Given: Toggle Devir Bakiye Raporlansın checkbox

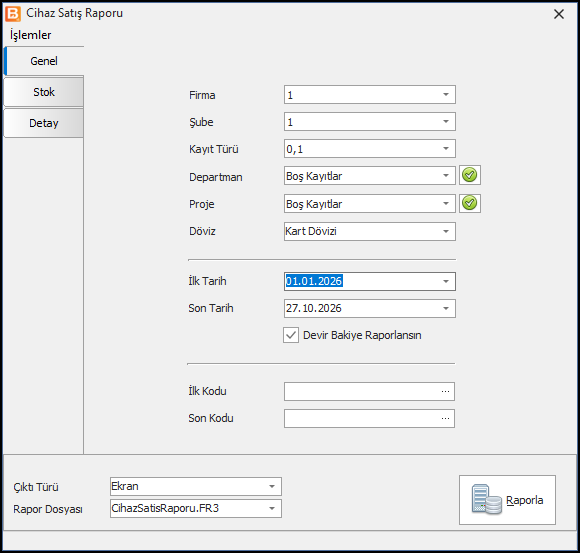Looking at the screenshot, I should [x=291, y=335].
